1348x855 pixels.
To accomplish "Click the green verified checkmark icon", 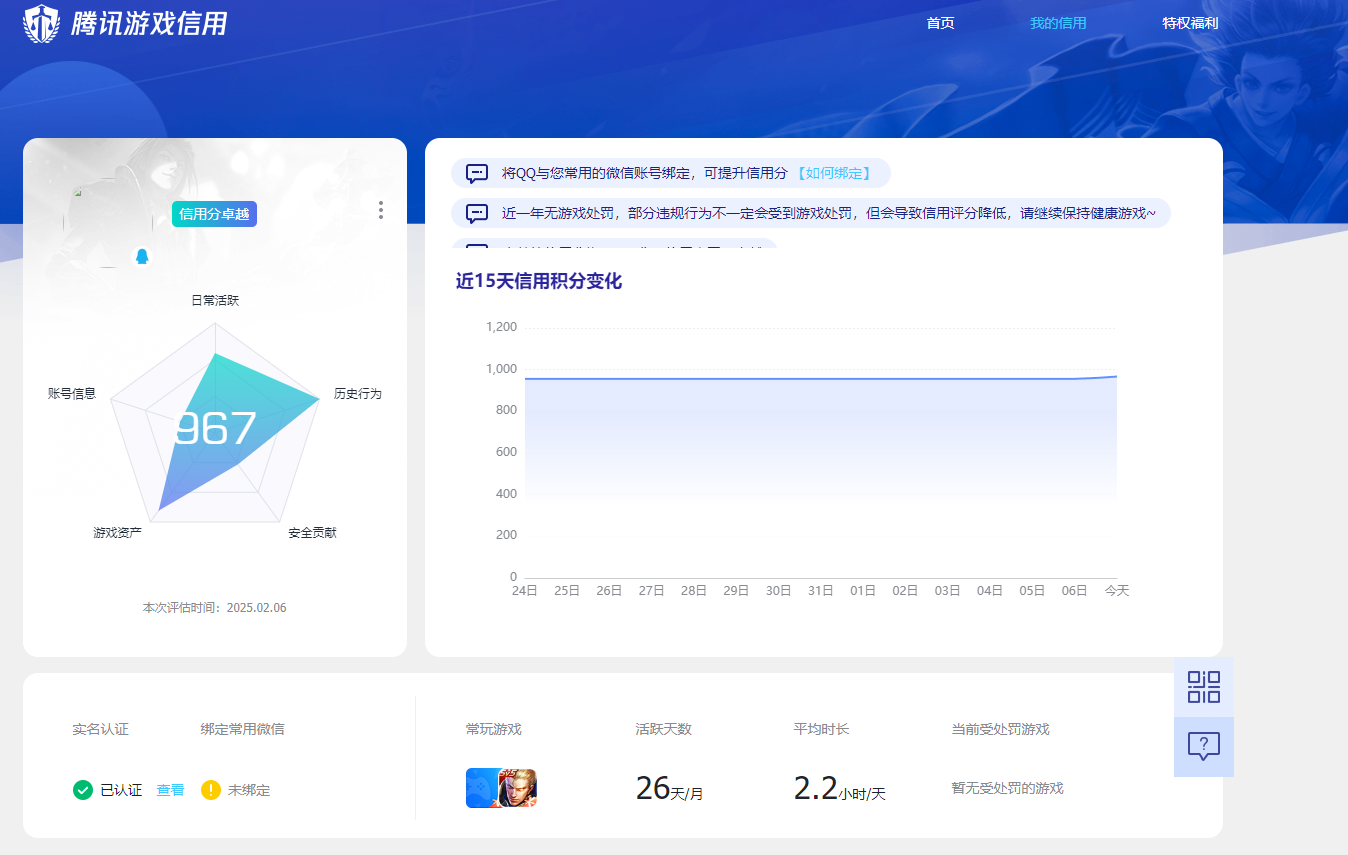I will pos(83,790).
